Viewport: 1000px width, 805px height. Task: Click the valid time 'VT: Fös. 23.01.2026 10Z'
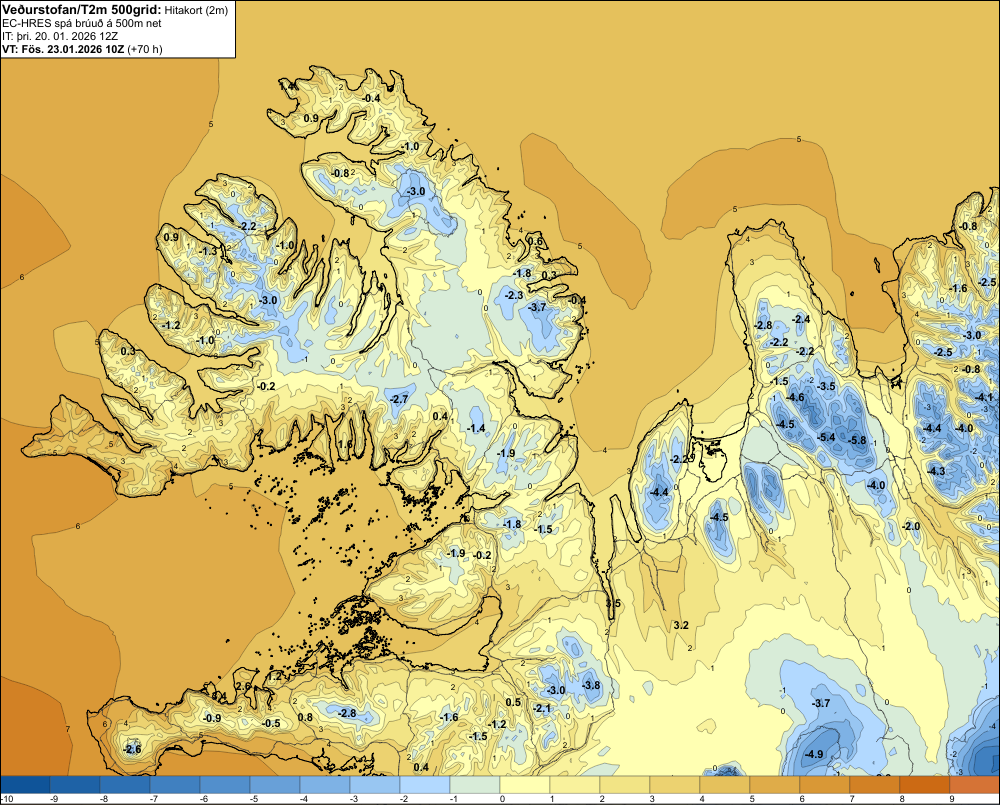[63, 49]
